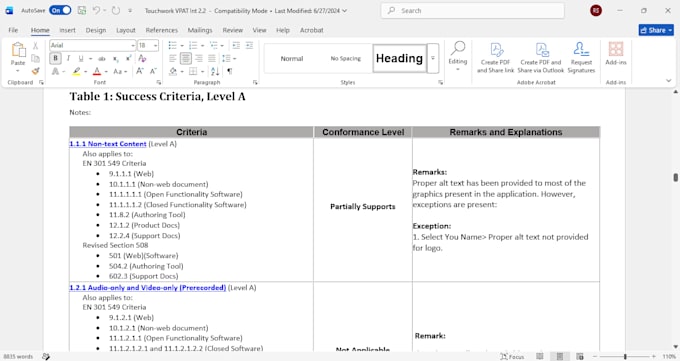The image size is (680, 361).
Task: Toggle Italic formatting
Action: pos(68,58)
